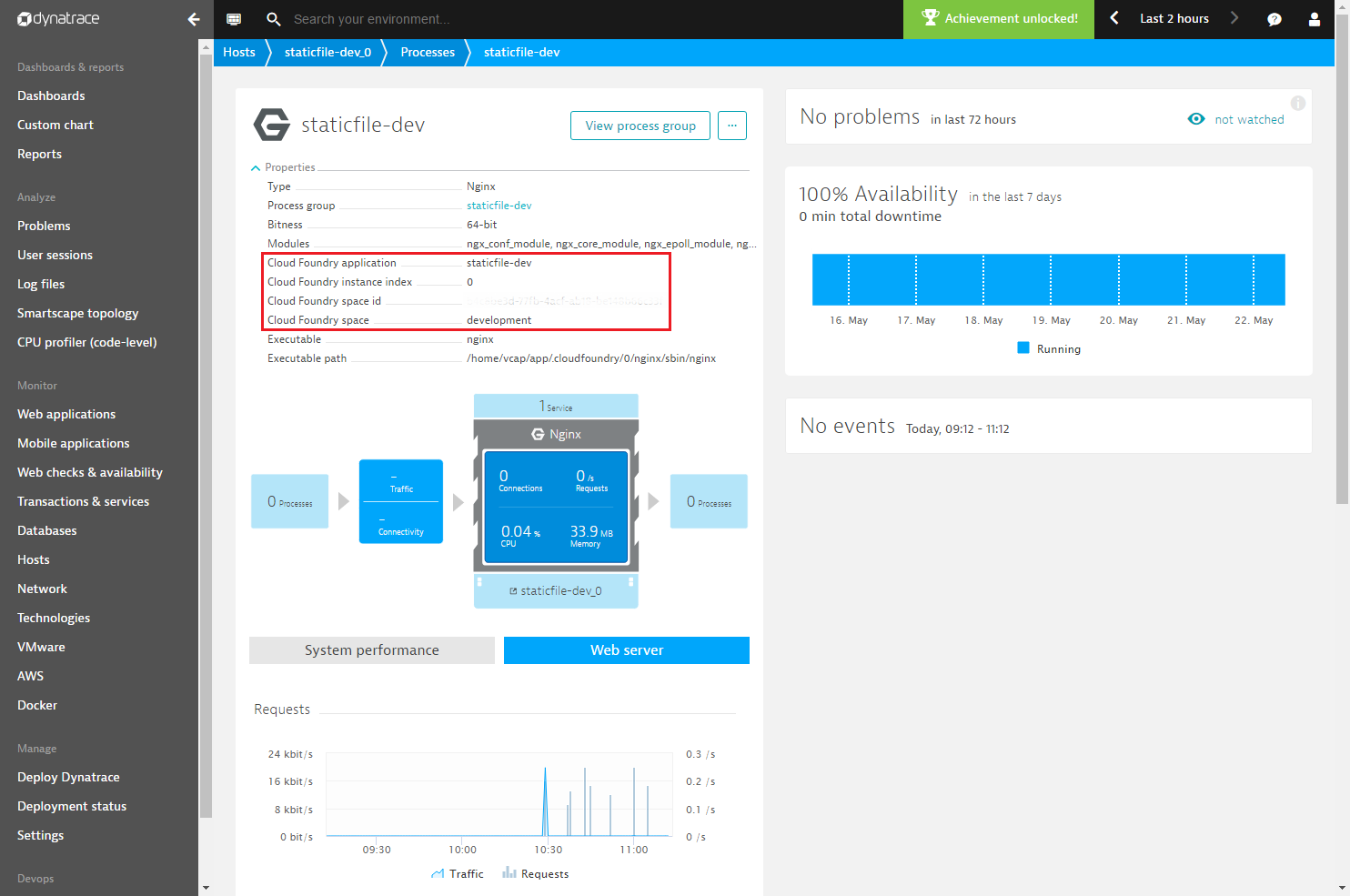Click Hosts breadcrumb
1350x896 pixels.
click(239, 52)
